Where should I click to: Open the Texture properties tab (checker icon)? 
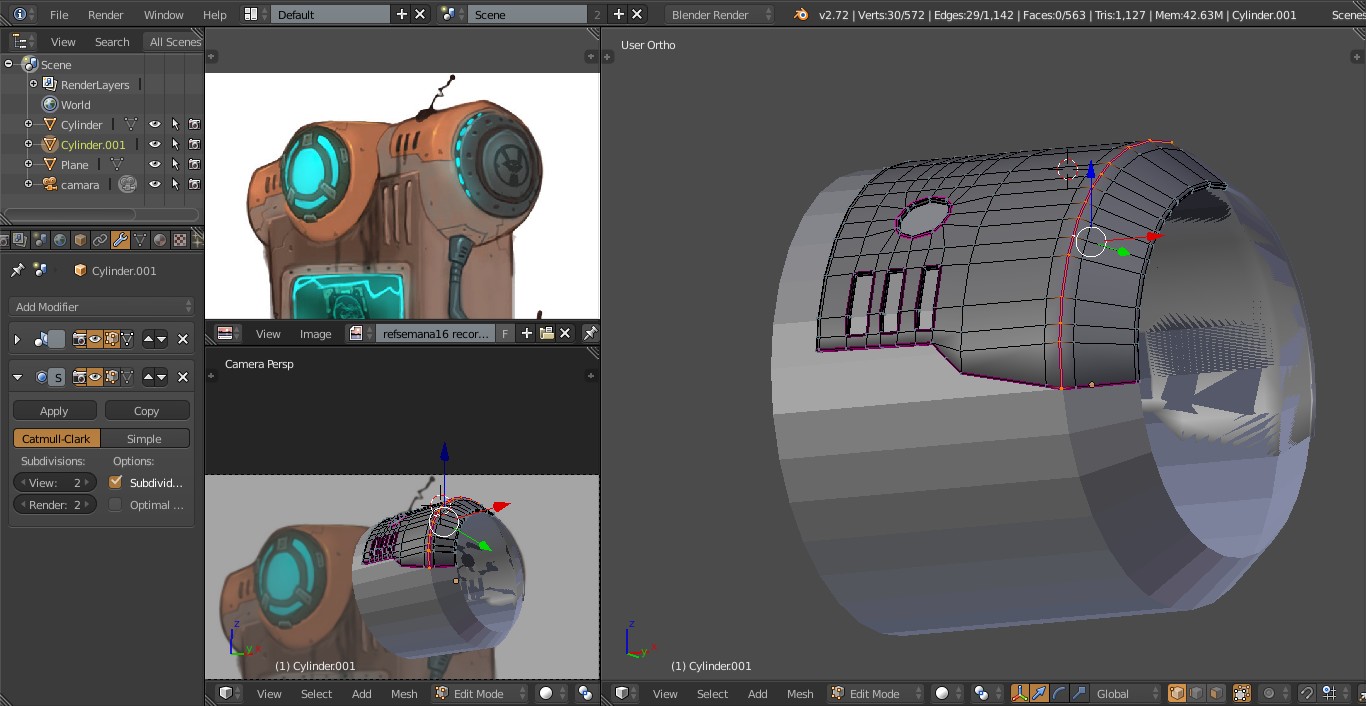(x=180, y=240)
